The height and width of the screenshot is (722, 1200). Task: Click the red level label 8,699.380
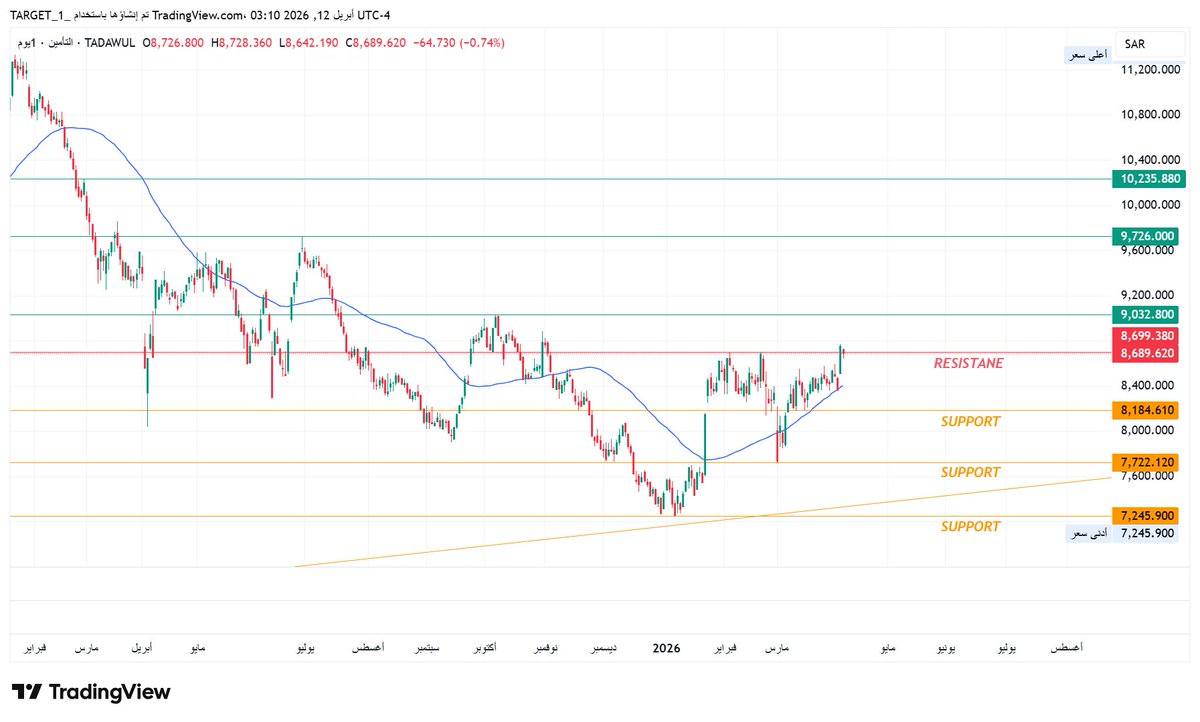(1146, 337)
